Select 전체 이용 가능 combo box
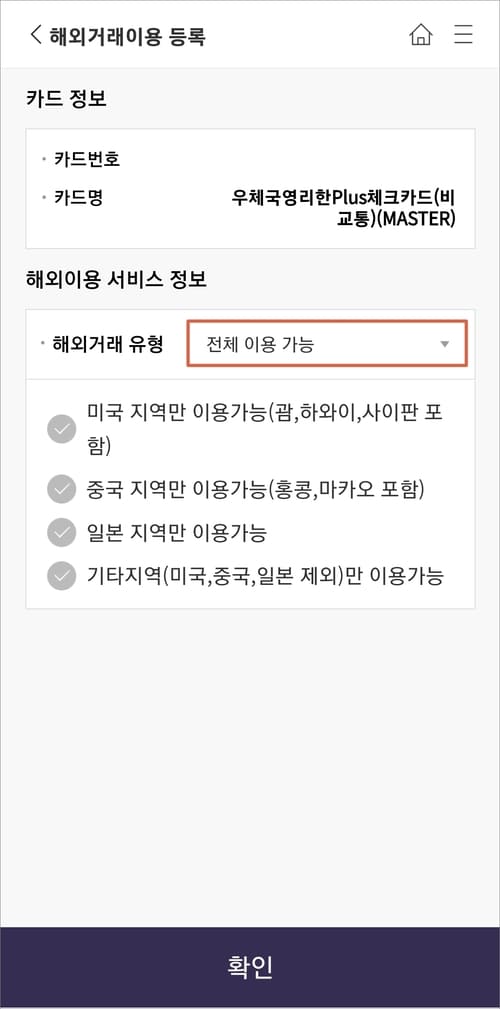This screenshot has height=1009, width=500. coord(327,344)
